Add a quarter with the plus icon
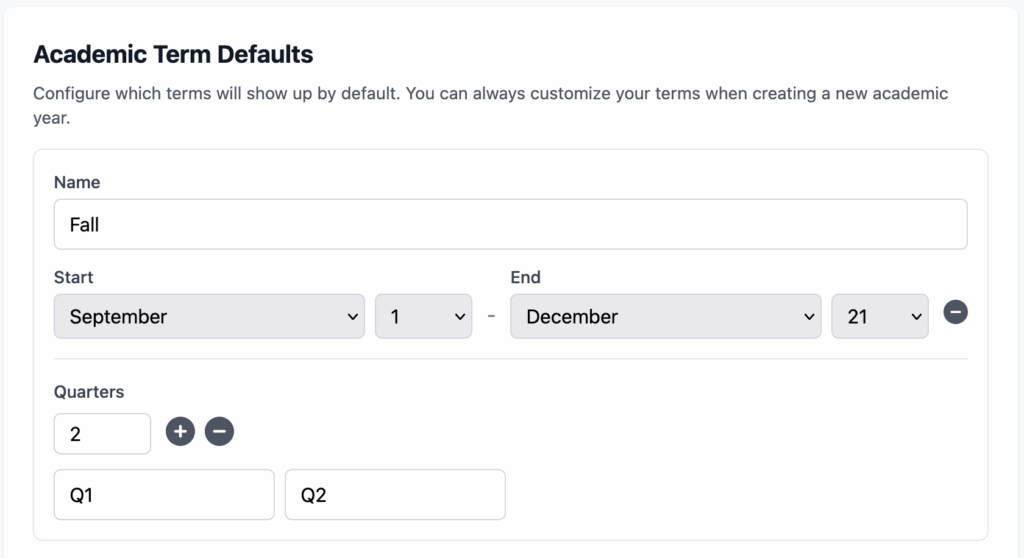Screen dimensions: 1024x558 (180, 432)
